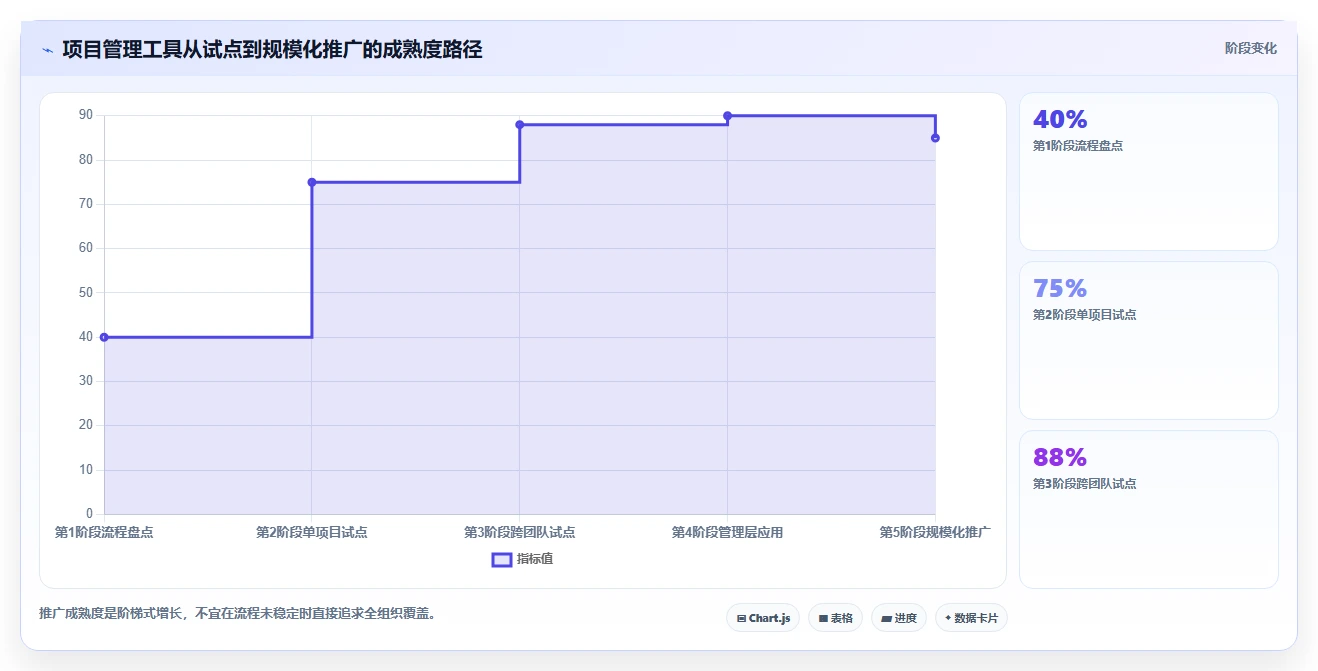This screenshot has height=671, width=1318.
Task: Click the data point at value 40
Action: tap(104, 337)
